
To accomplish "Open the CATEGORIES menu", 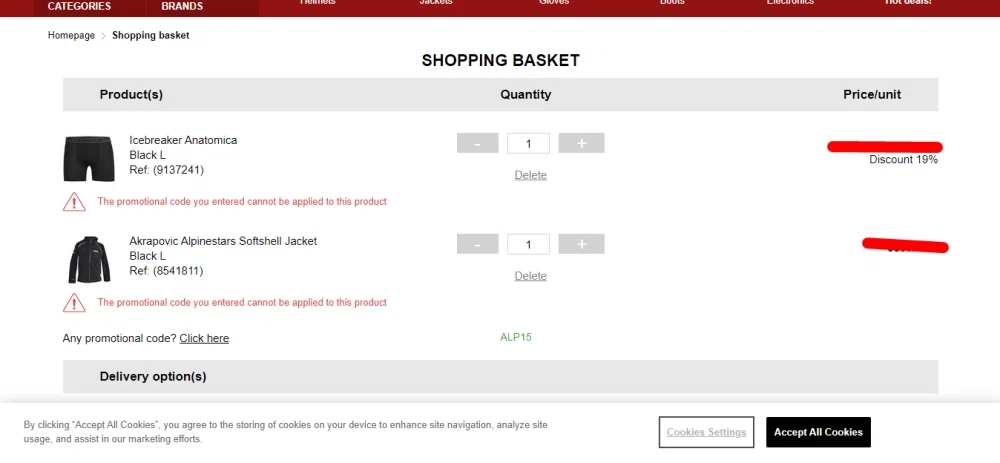I will coord(80,6).
